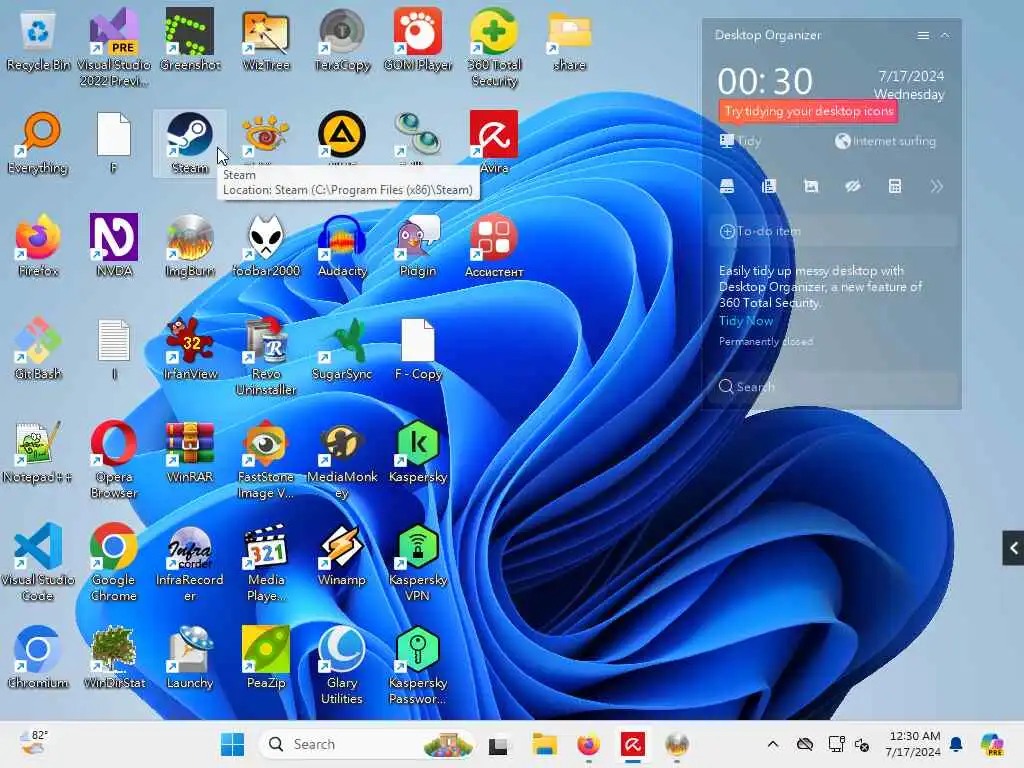Collapse the Desktop Organizer panel
Screen dimensions: 1024x768
(x=945, y=35)
